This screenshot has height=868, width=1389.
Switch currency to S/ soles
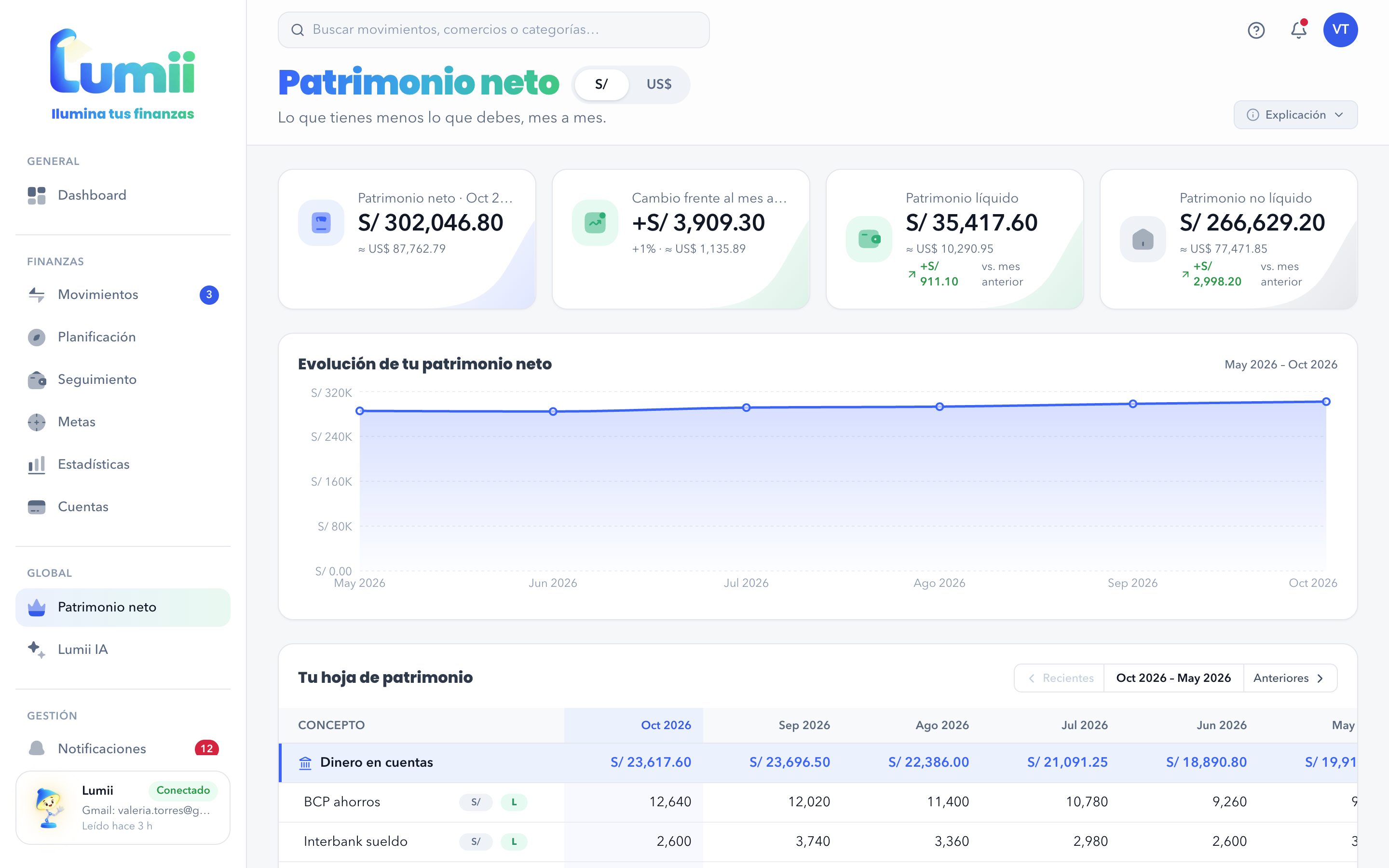pos(601,84)
